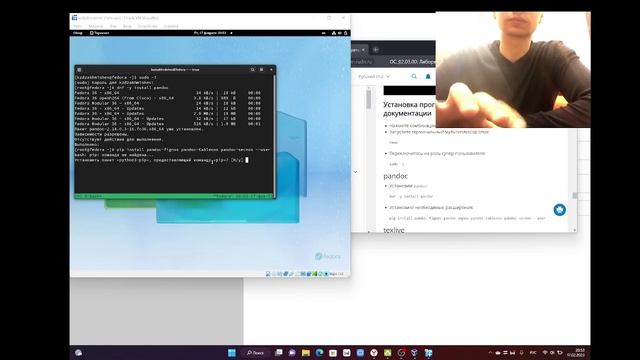Open the Русский (ru) language dropdown

click(x=374, y=76)
